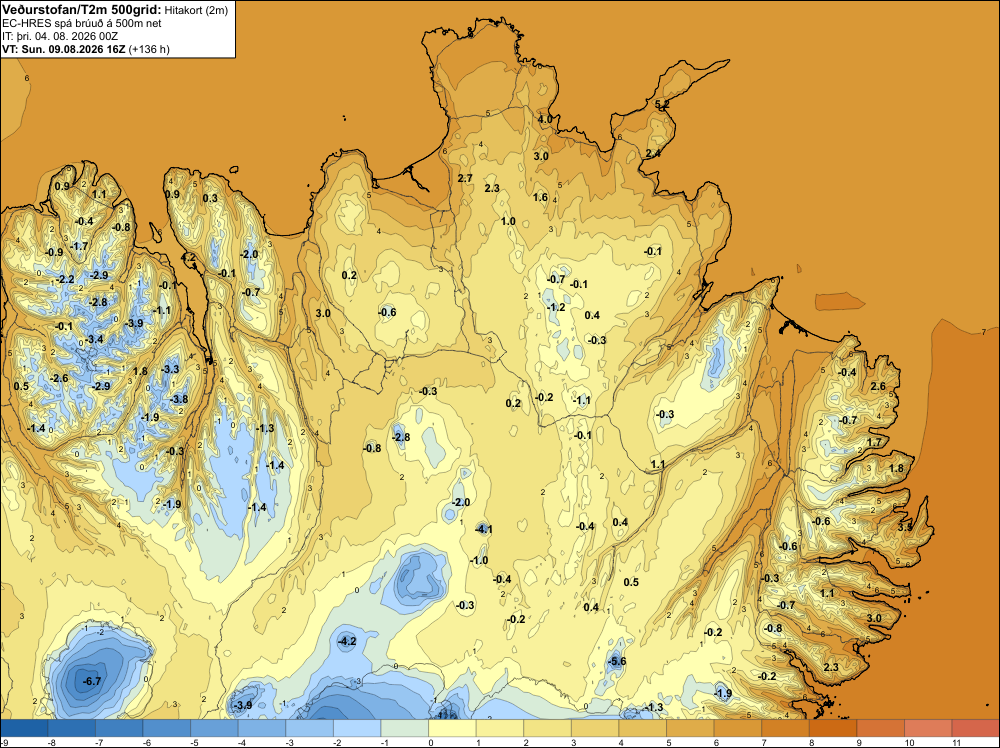Click the 2.4 temperature value
Screen dimensions: 1000x748
(x=653, y=153)
